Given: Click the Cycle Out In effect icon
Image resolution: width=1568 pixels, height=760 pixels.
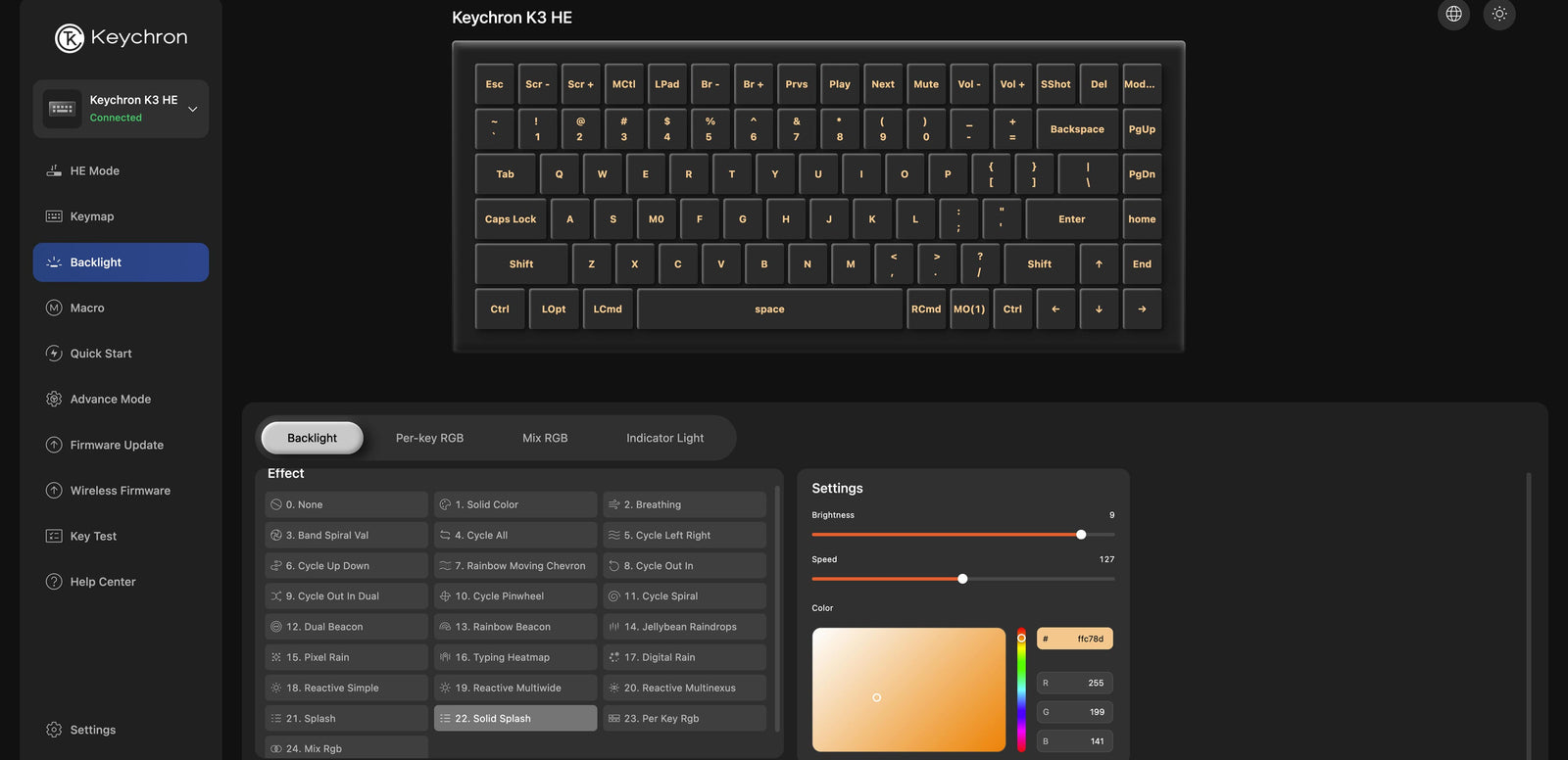Looking at the screenshot, I should click(x=613, y=566).
